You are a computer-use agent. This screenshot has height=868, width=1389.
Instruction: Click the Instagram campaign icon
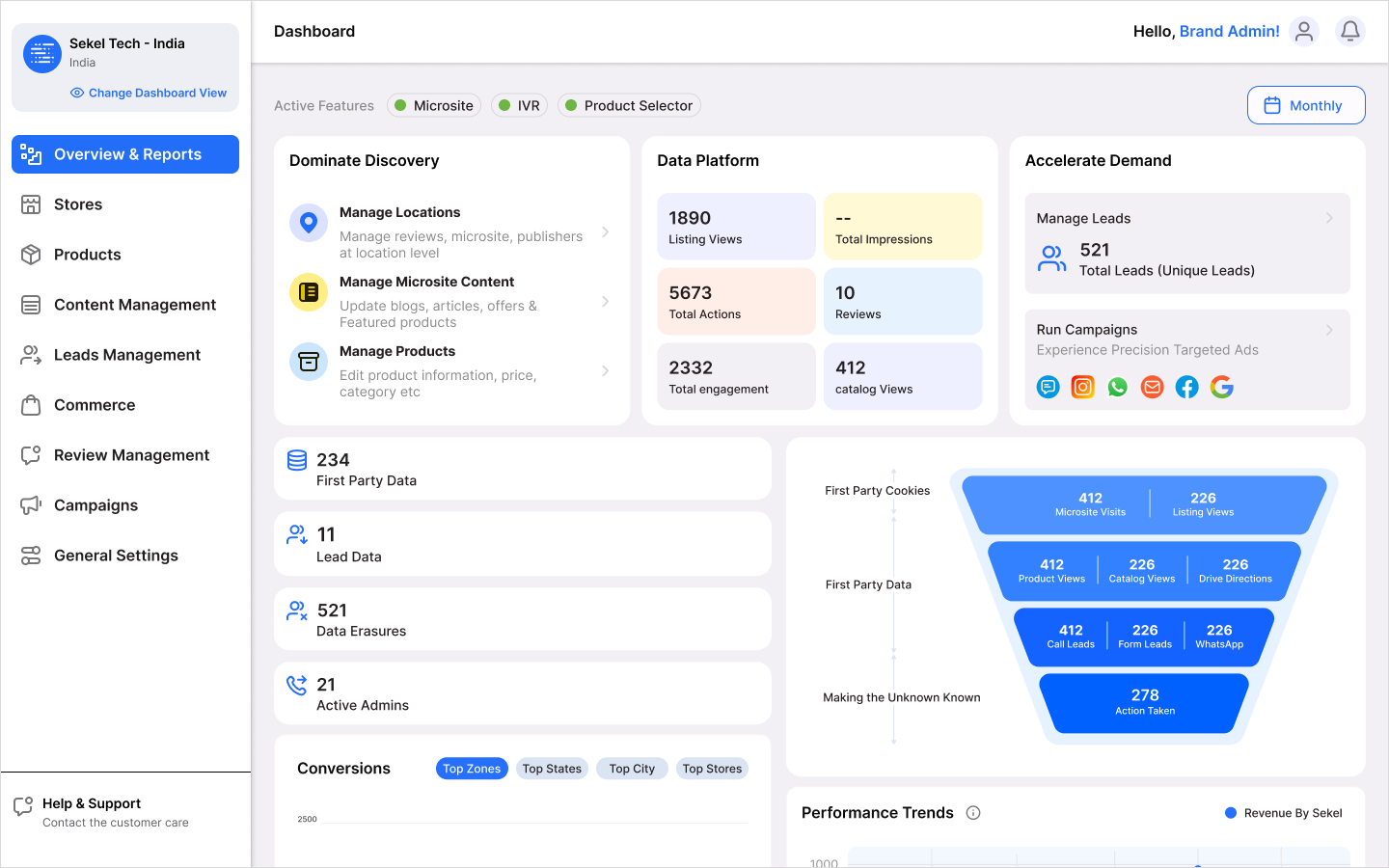[1083, 388]
